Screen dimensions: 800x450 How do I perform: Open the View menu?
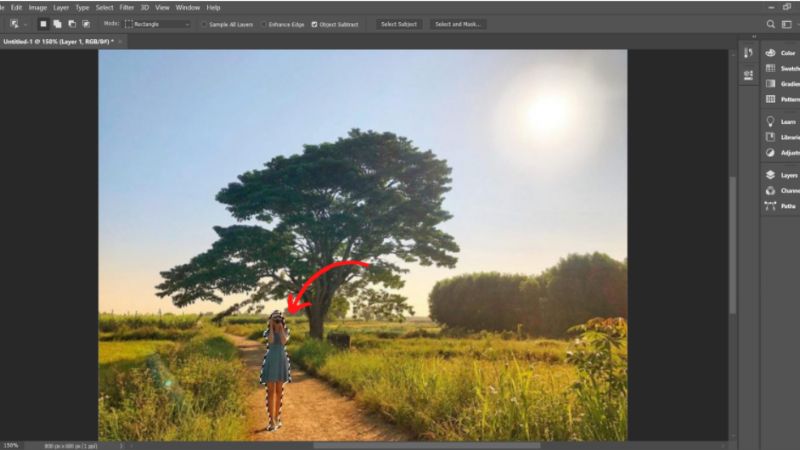162,8
